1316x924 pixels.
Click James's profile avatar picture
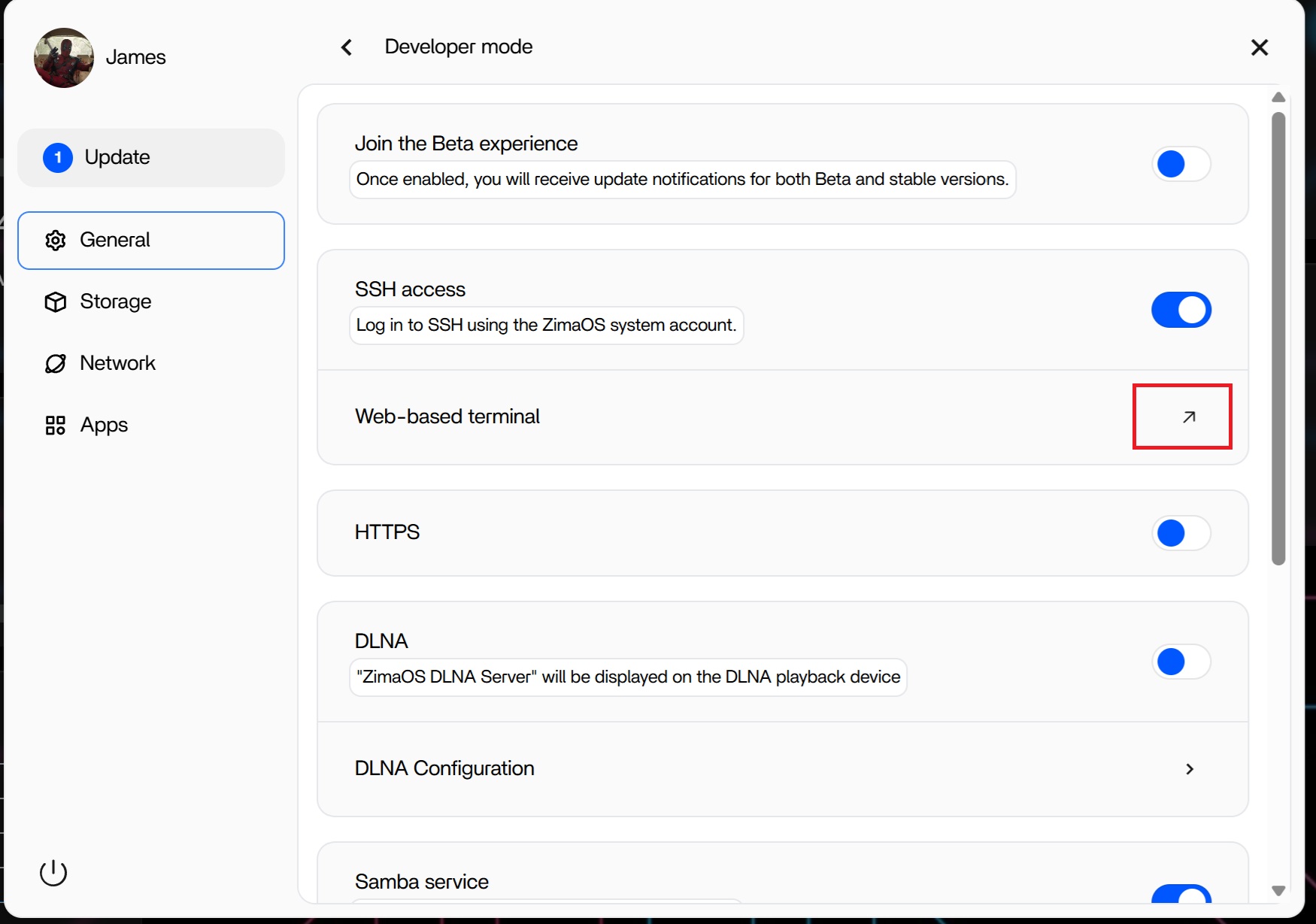coord(64,58)
